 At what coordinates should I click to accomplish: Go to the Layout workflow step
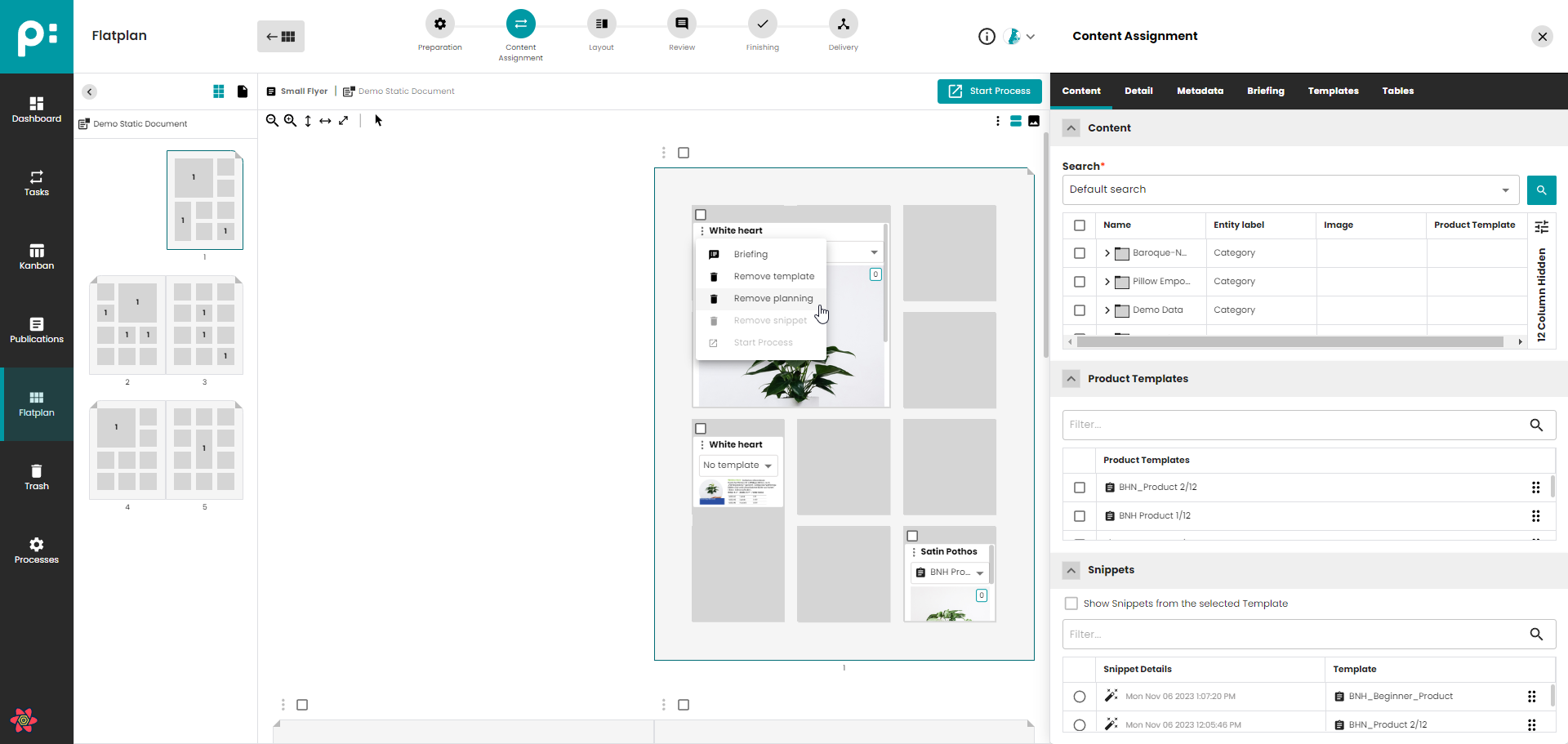(x=601, y=32)
